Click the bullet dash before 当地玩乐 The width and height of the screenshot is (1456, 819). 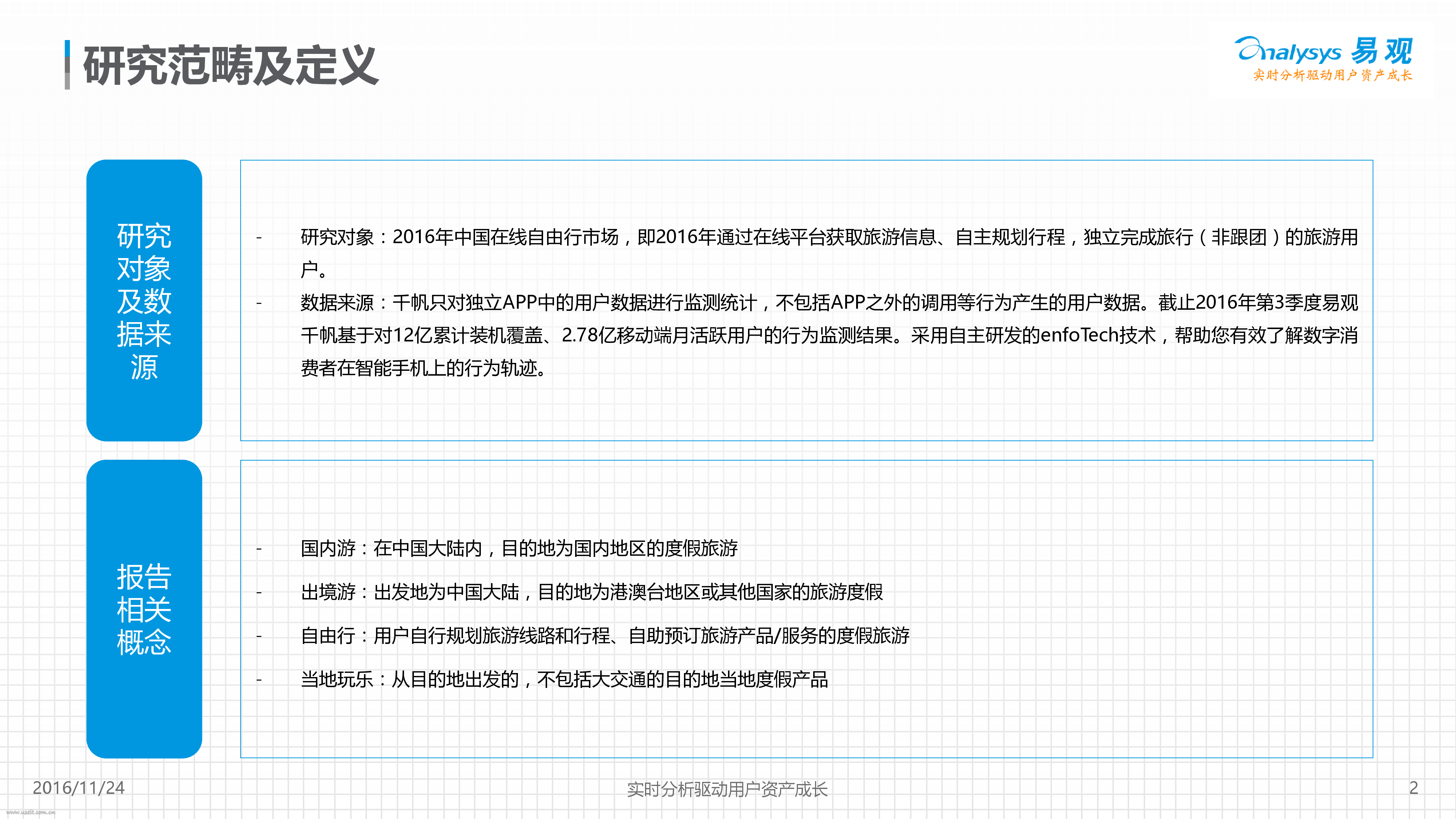pos(259,680)
